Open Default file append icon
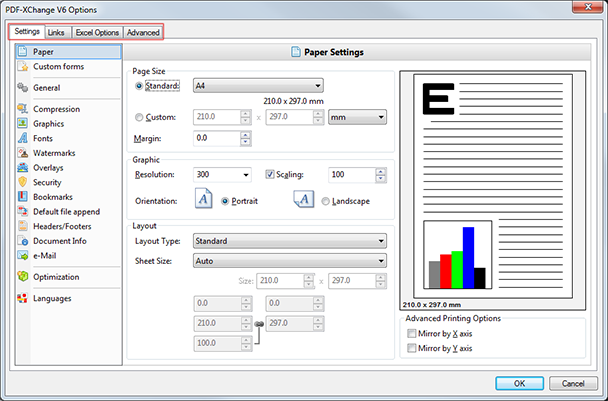This screenshot has height=401, width=608. pos(23,211)
